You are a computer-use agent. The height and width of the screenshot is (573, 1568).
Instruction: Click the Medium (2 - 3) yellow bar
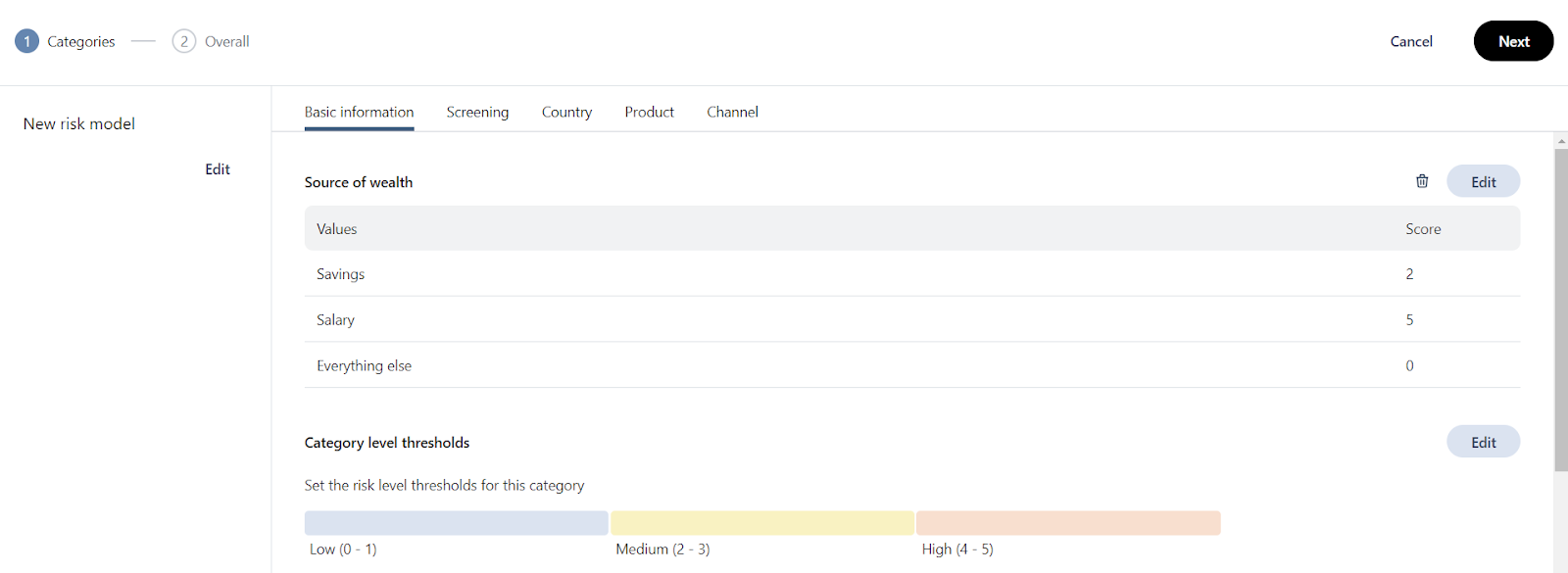[x=761, y=523]
